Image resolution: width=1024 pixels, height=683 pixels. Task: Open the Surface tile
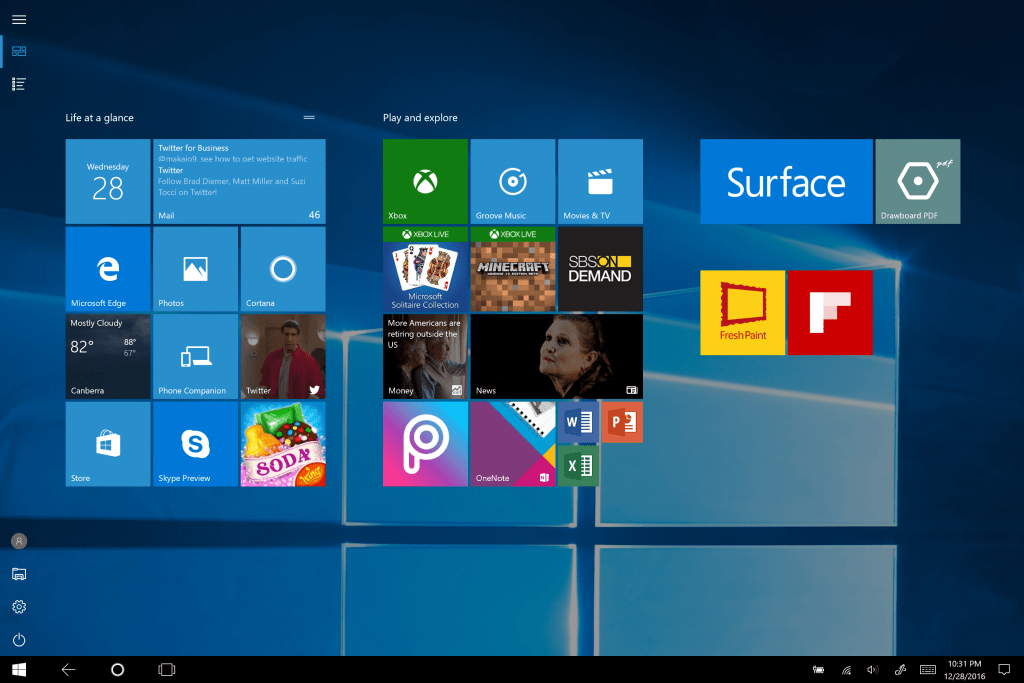click(786, 182)
